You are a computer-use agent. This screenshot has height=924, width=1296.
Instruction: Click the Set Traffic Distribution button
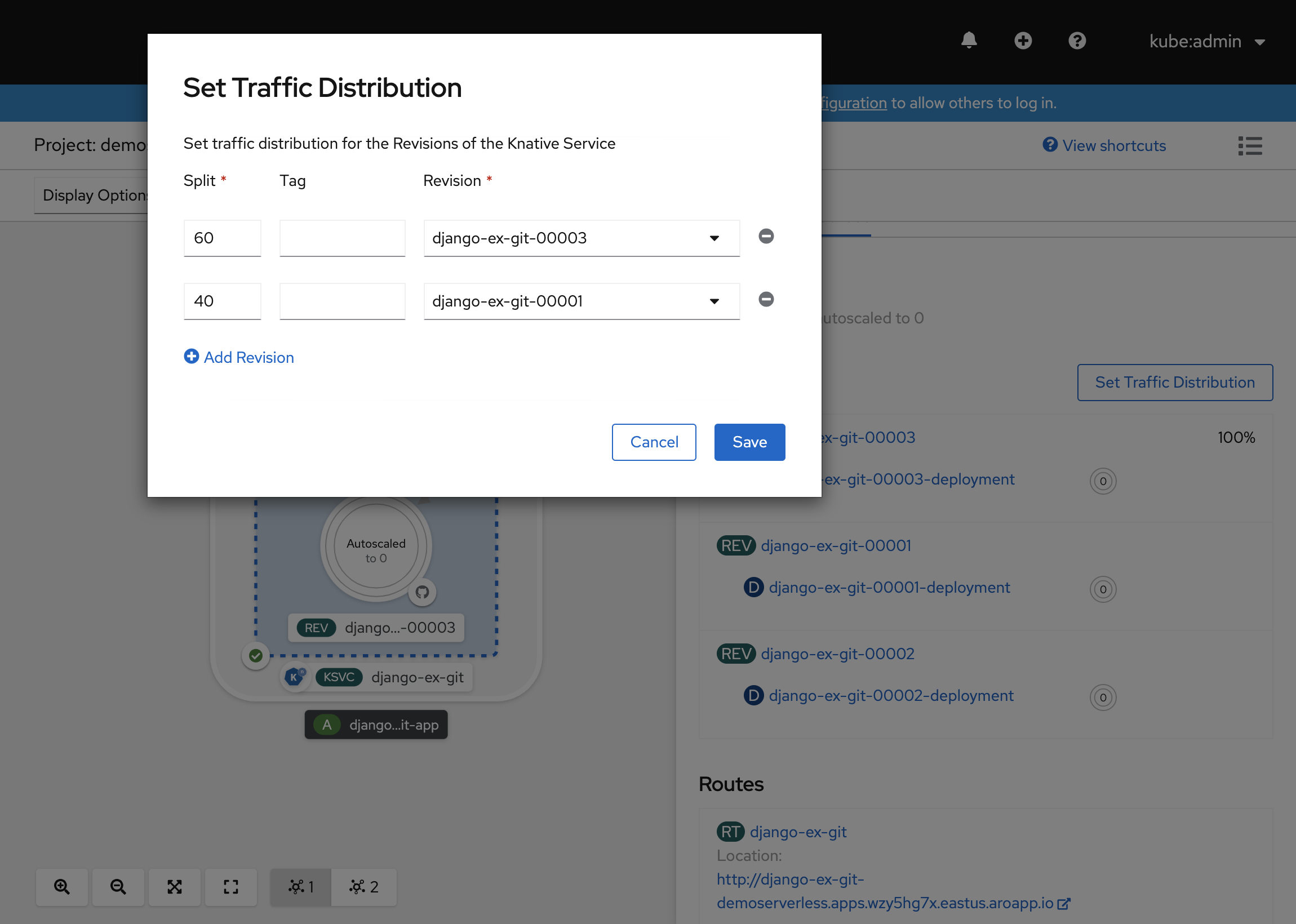tap(1175, 382)
